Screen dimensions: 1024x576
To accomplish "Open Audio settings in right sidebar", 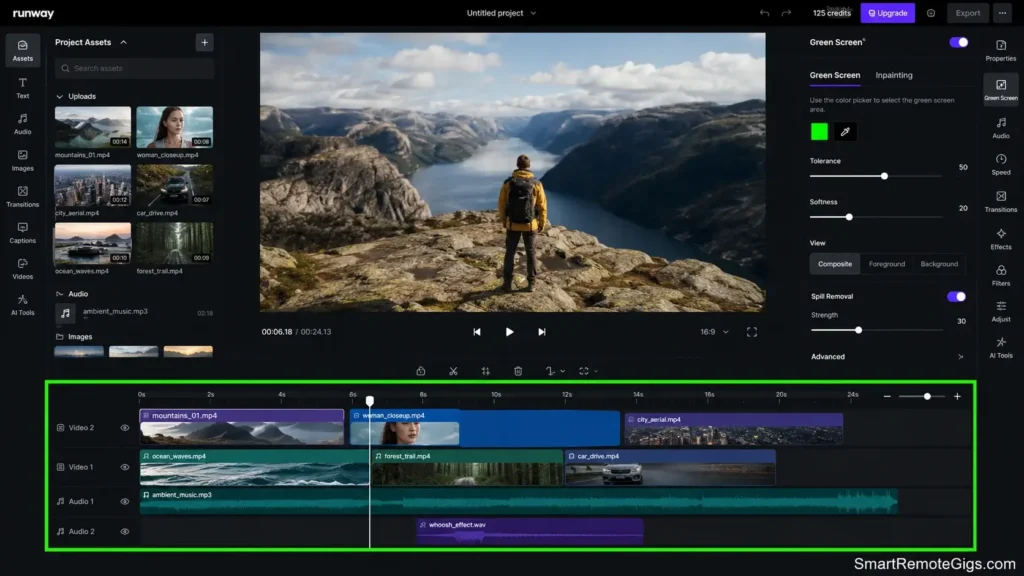I will [x=1000, y=127].
